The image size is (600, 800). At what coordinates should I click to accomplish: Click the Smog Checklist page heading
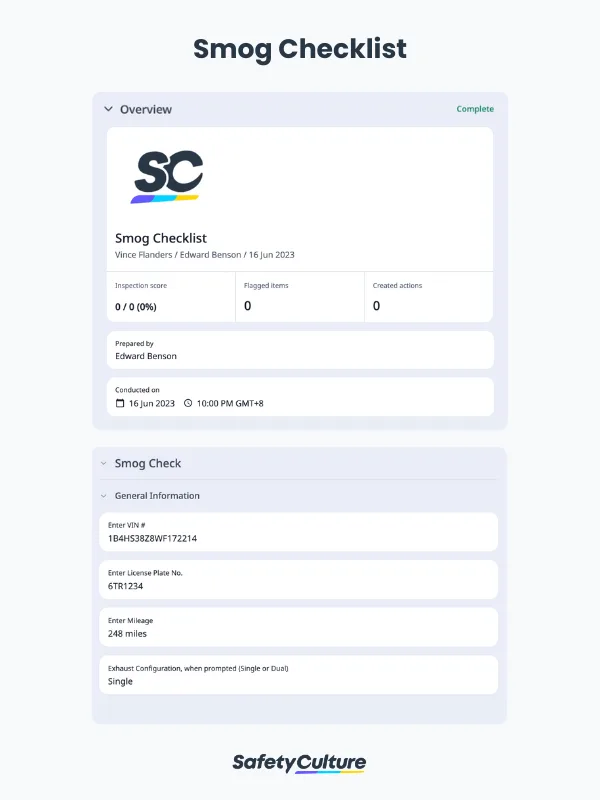[300, 49]
